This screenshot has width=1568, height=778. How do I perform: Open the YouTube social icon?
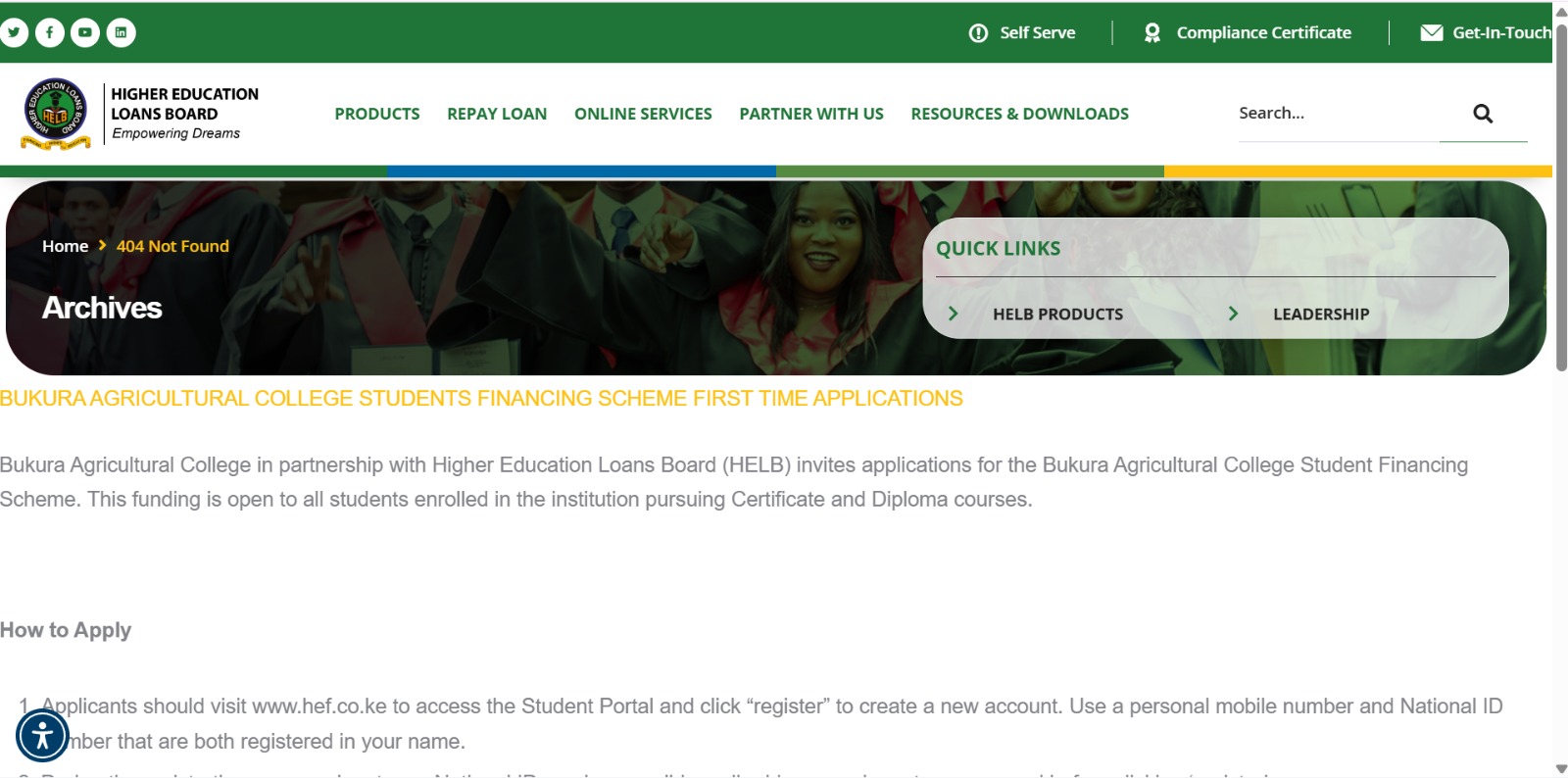tap(85, 32)
